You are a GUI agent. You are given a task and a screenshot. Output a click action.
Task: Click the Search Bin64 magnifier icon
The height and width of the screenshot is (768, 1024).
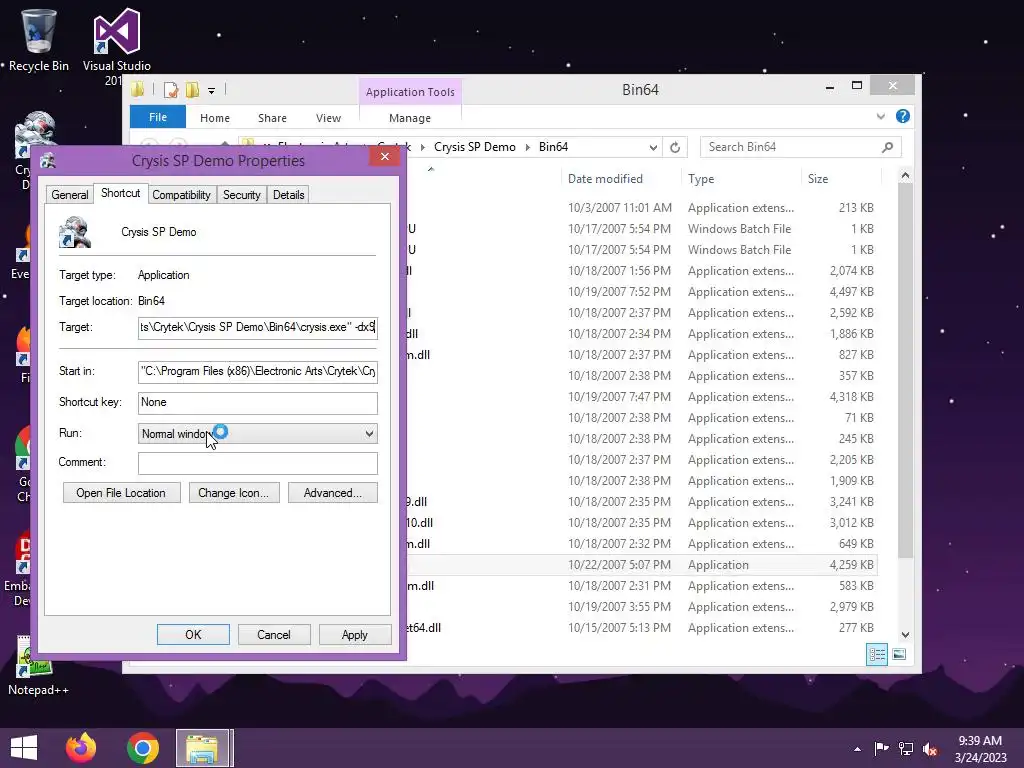(887, 147)
